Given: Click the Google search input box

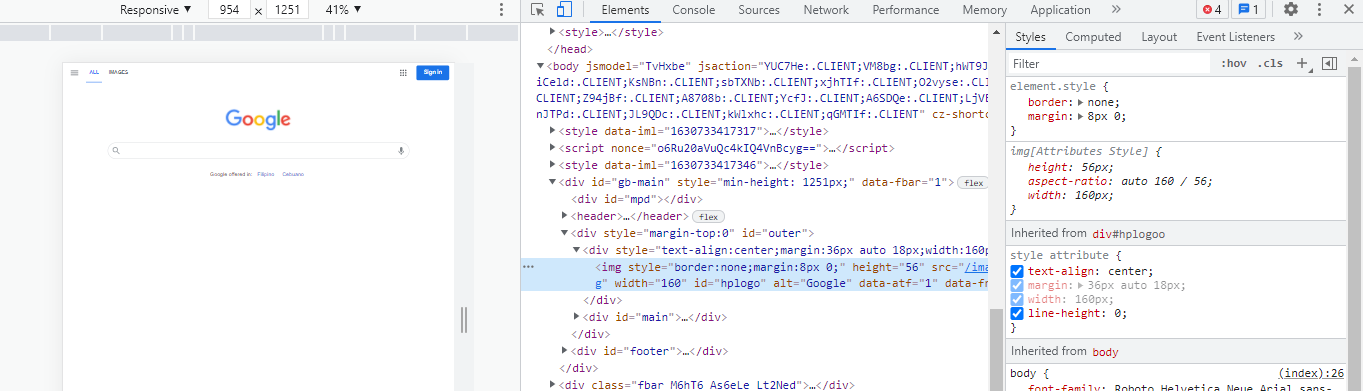Looking at the screenshot, I should point(259,151).
